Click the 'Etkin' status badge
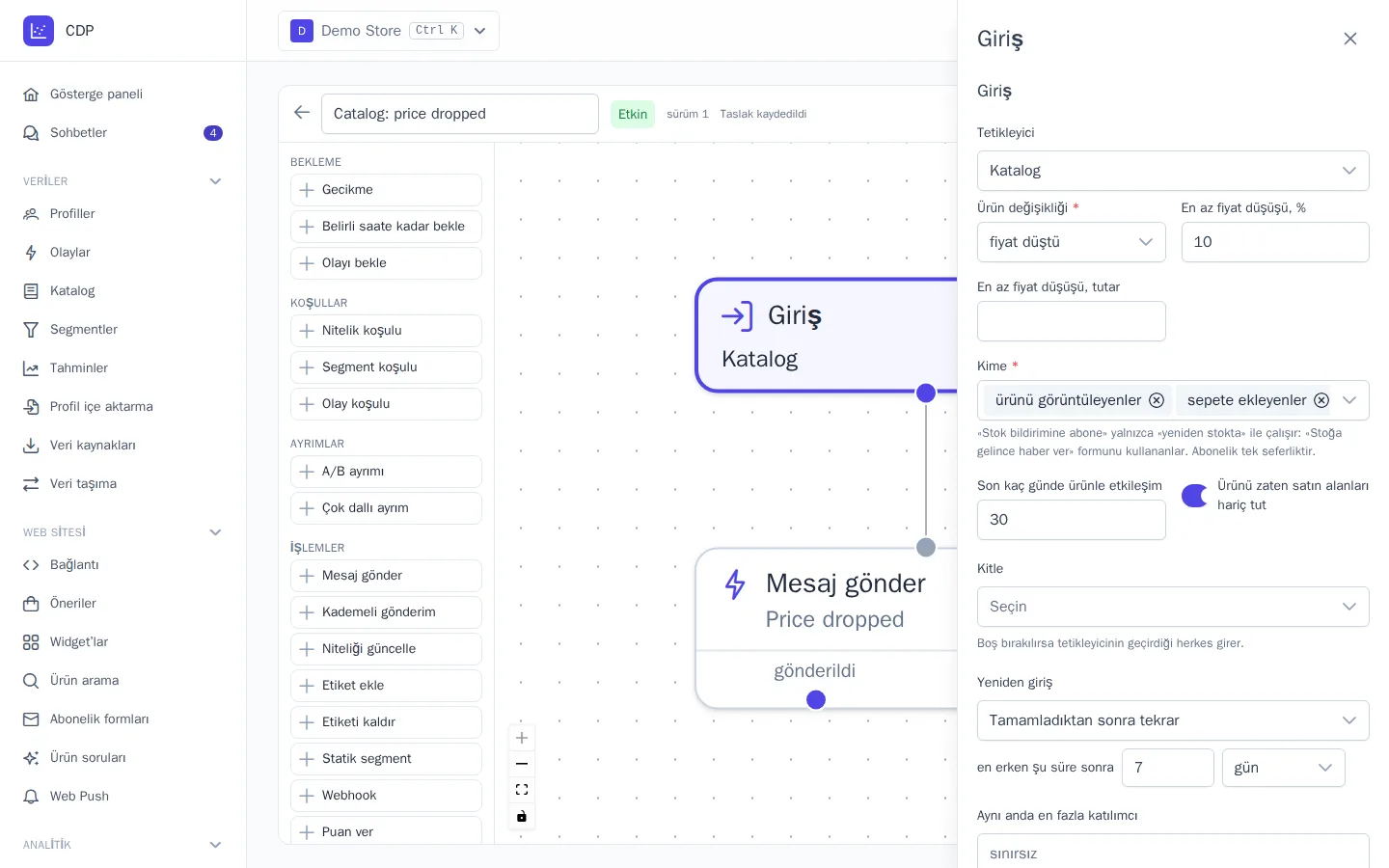Screen dimensions: 1389x868 633,114
